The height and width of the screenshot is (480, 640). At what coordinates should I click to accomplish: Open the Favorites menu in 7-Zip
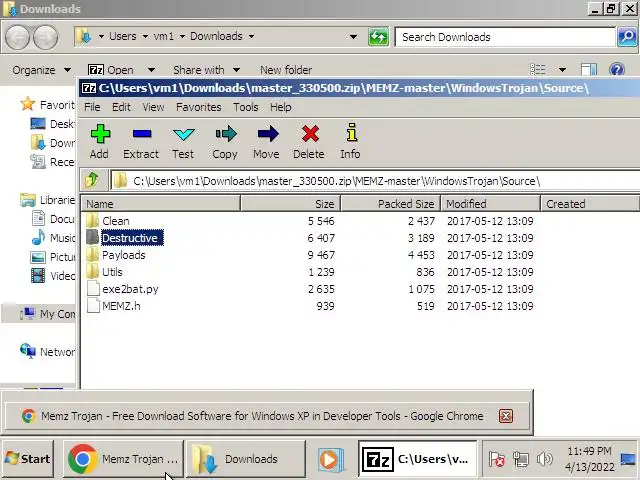click(x=199, y=107)
